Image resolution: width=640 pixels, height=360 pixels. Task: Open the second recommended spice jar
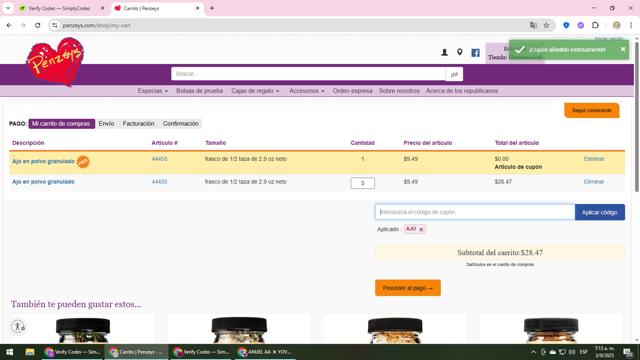(x=239, y=329)
